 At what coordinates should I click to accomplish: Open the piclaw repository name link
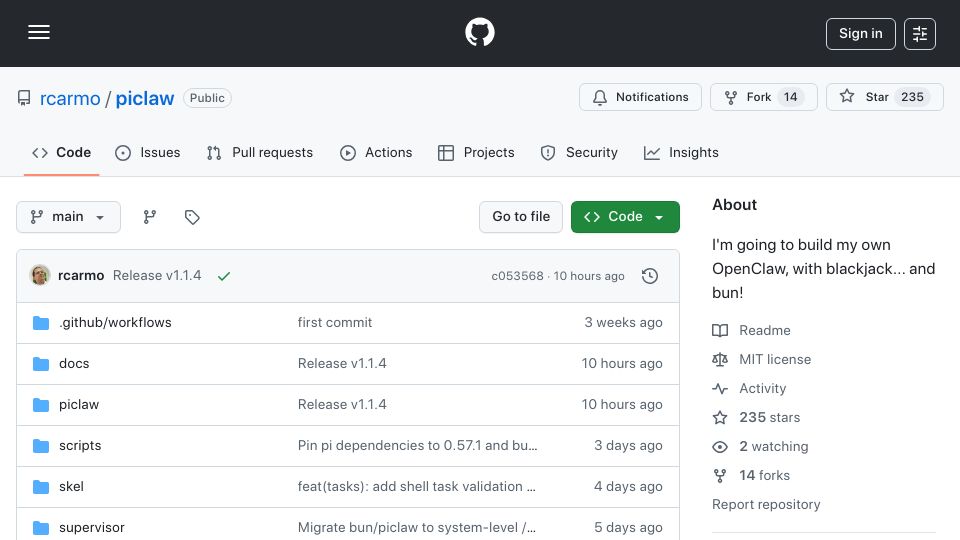click(x=144, y=98)
